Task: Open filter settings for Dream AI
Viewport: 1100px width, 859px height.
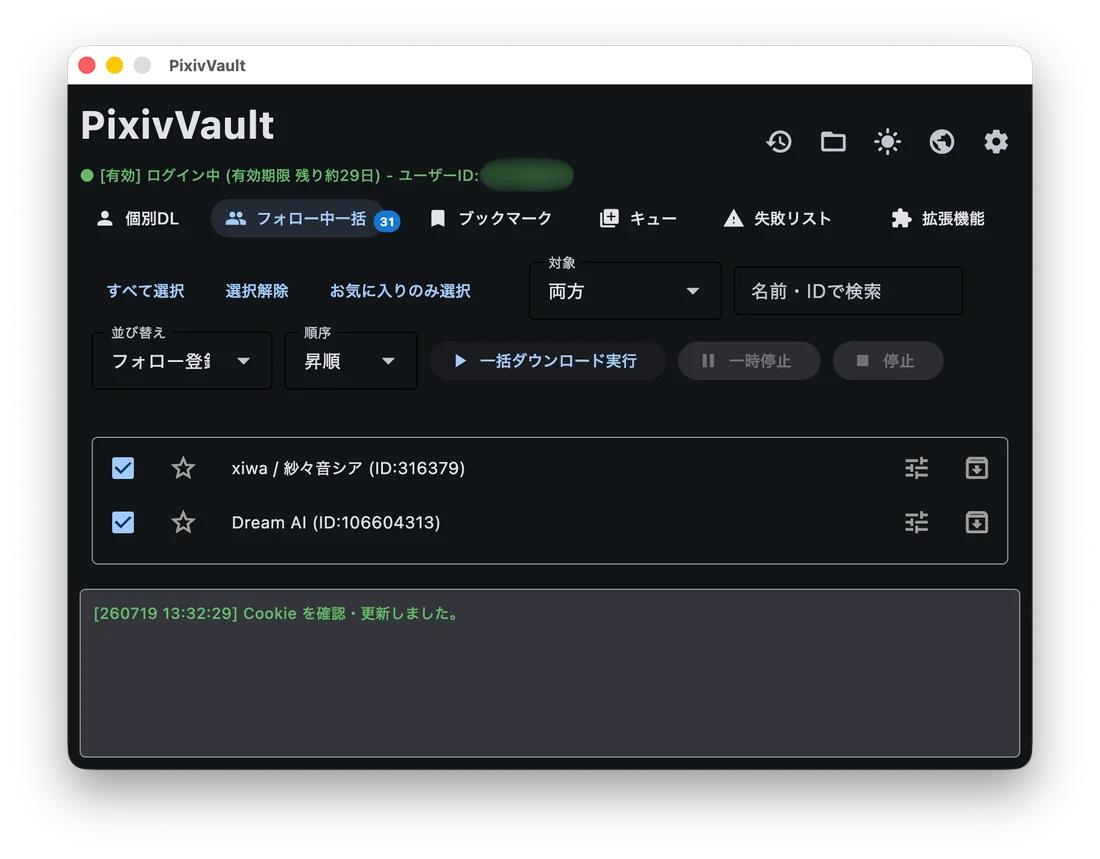Action: pyautogui.click(x=916, y=522)
